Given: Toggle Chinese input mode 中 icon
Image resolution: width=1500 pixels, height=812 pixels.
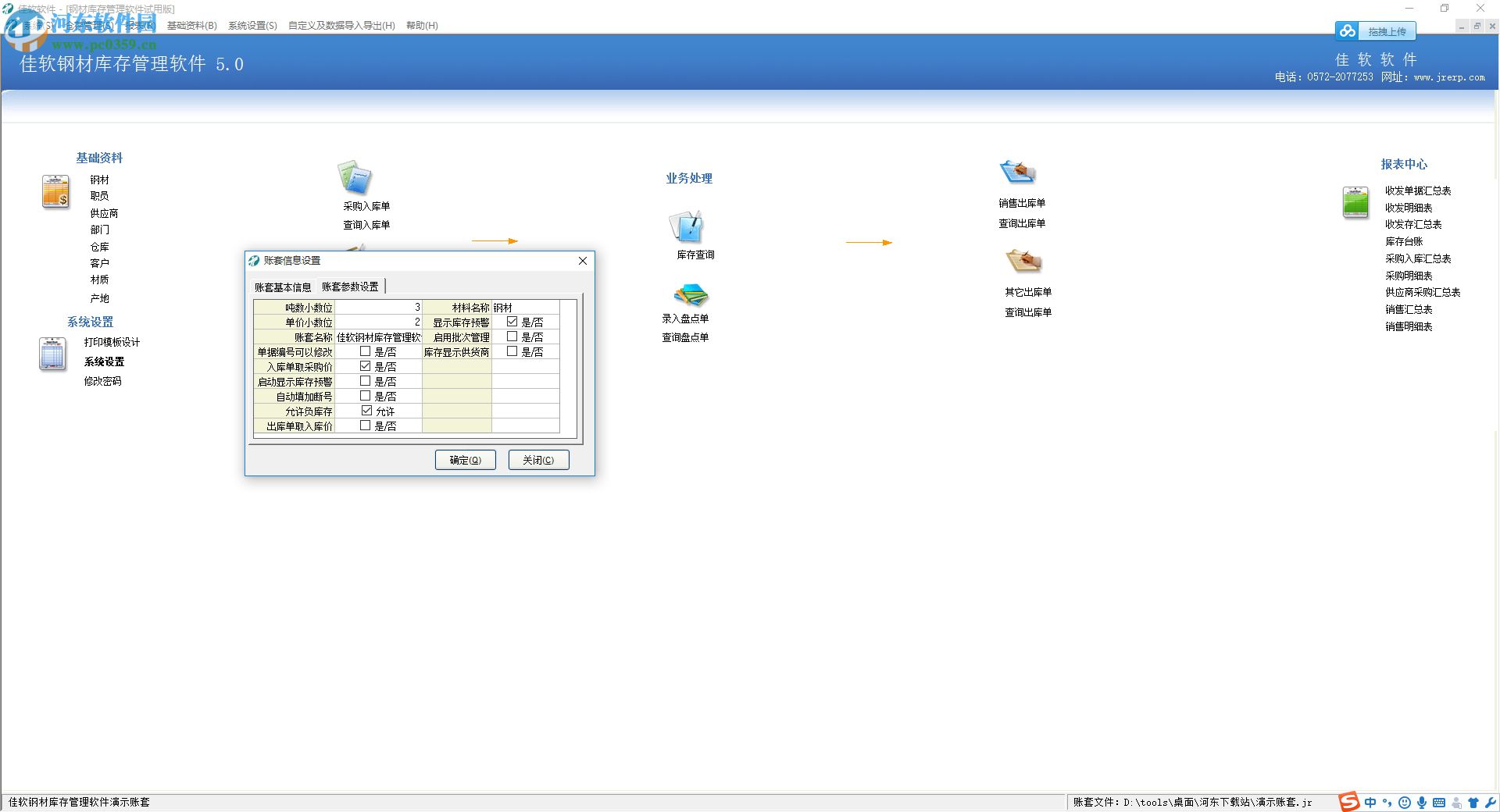Looking at the screenshot, I should [1370, 803].
